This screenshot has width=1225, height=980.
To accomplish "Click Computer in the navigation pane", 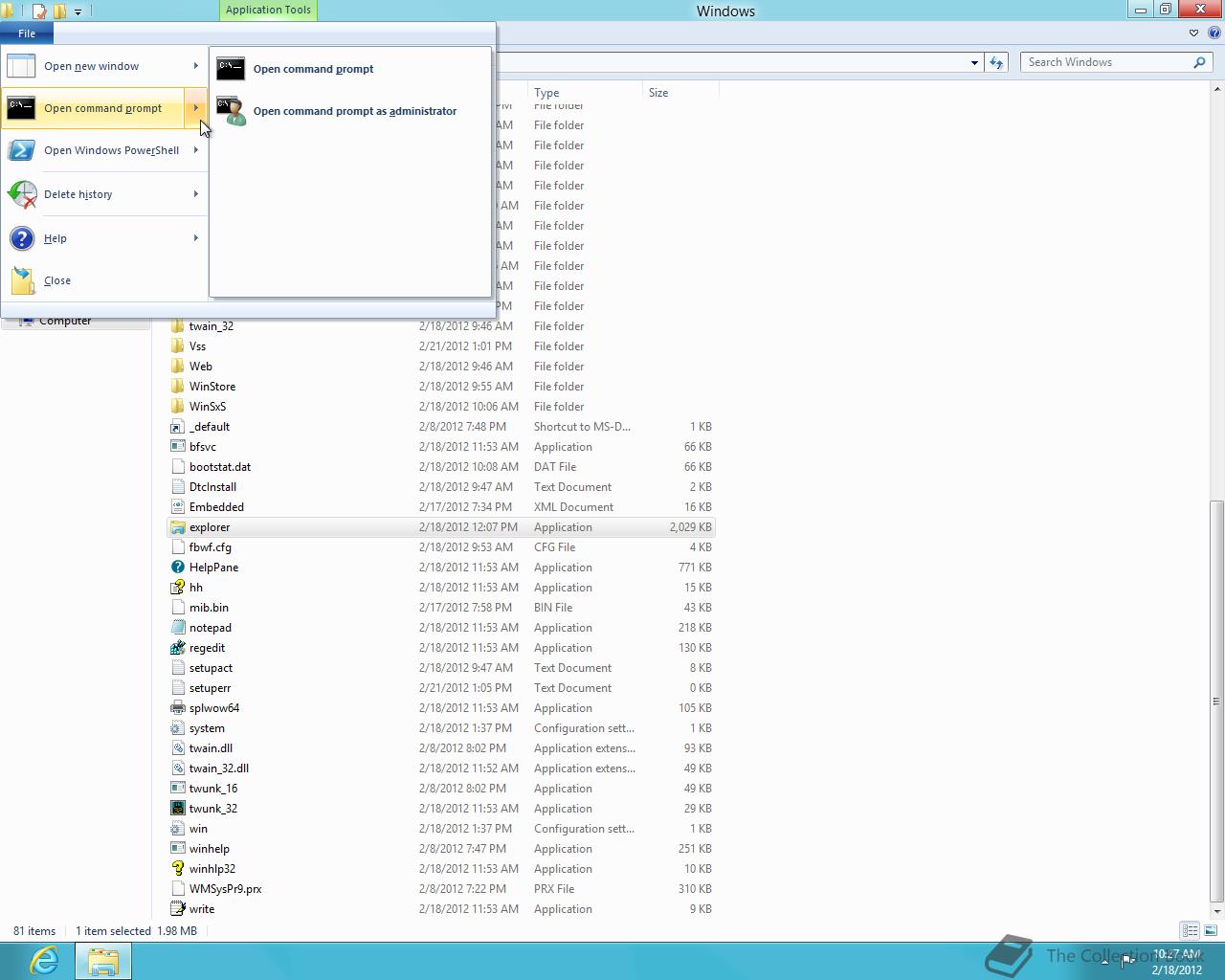I will click(65, 322).
